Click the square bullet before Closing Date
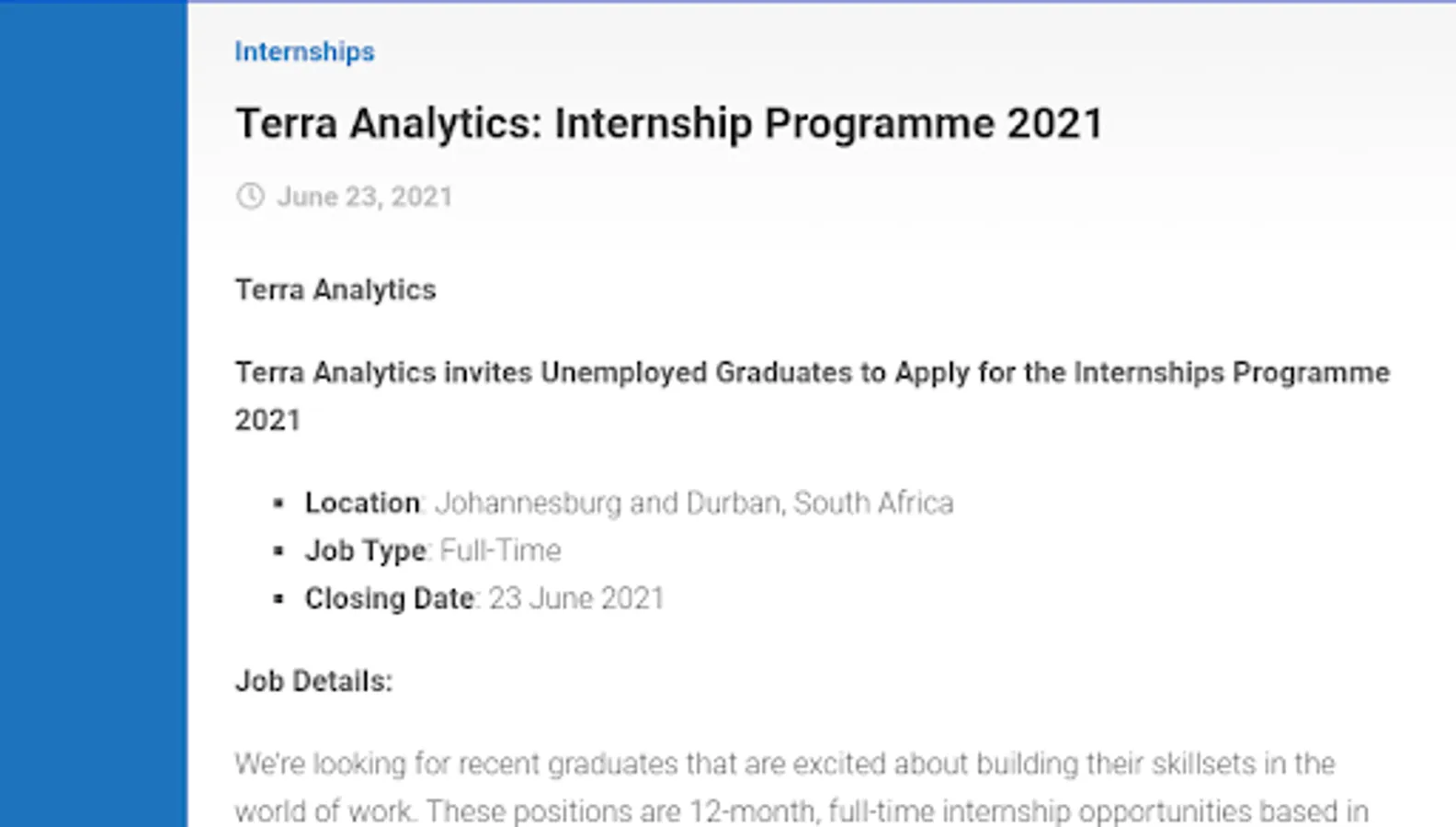This screenshot has height=827, width=1456. [x=279, y=599]
